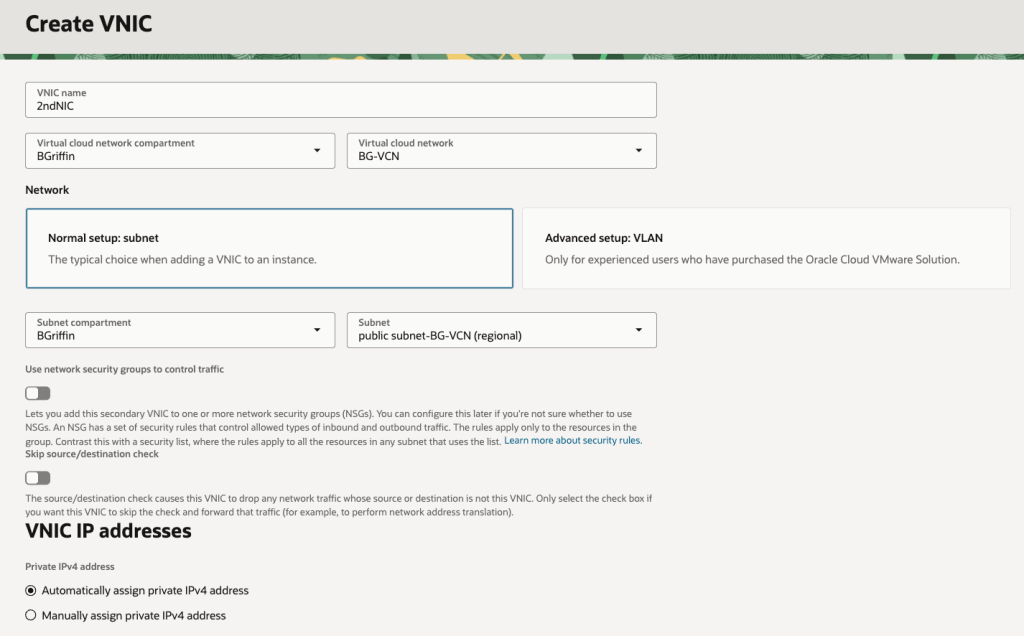This screenshot has height=636, width=1024.
Task: Click the 'Manually assign private IPv4 address' label text
Action: [134, 615]
